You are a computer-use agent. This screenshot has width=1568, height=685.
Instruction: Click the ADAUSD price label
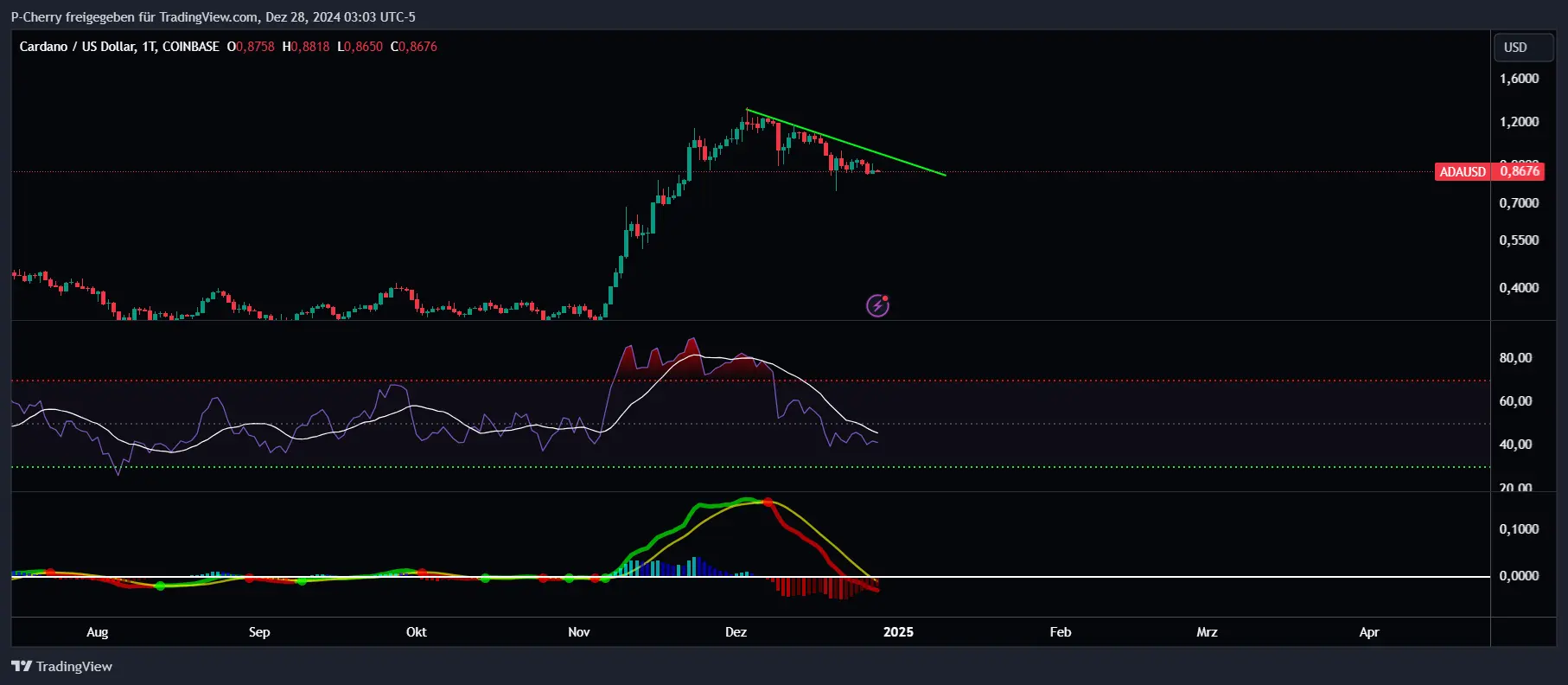1463,171
